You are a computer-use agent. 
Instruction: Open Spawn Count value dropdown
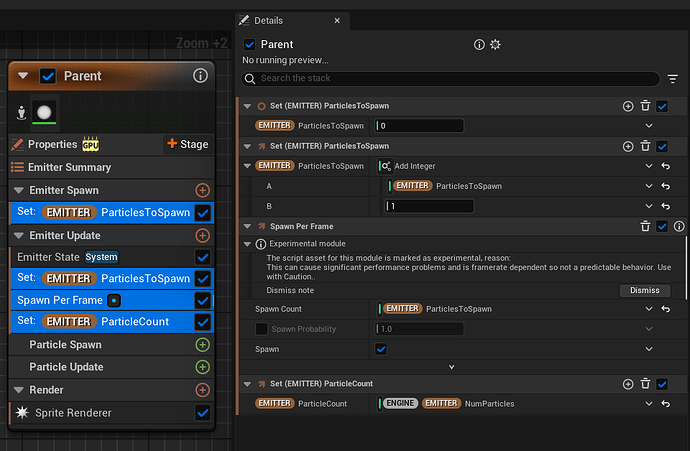649,309
